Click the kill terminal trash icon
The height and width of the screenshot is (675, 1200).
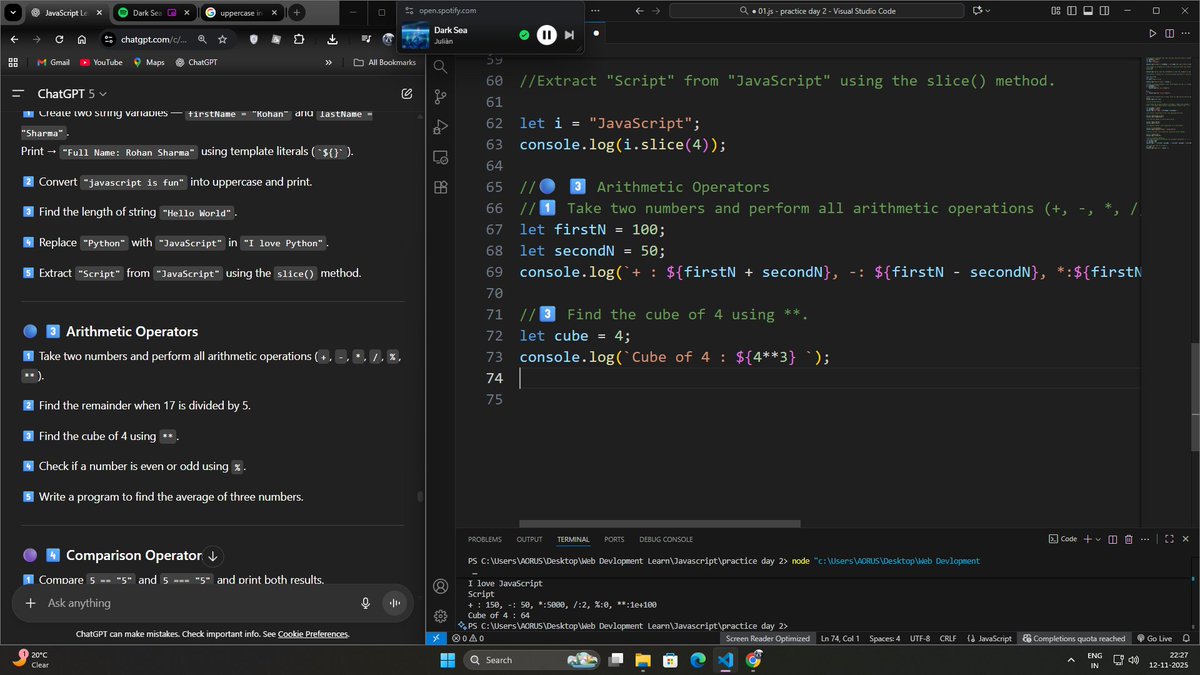(x=1126, y=539)
